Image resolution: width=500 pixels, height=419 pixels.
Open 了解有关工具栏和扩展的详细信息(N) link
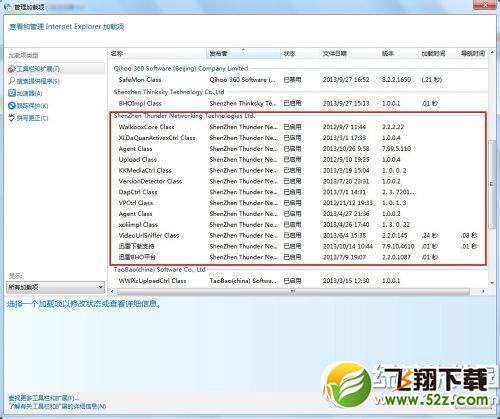[x=57, y=406]
